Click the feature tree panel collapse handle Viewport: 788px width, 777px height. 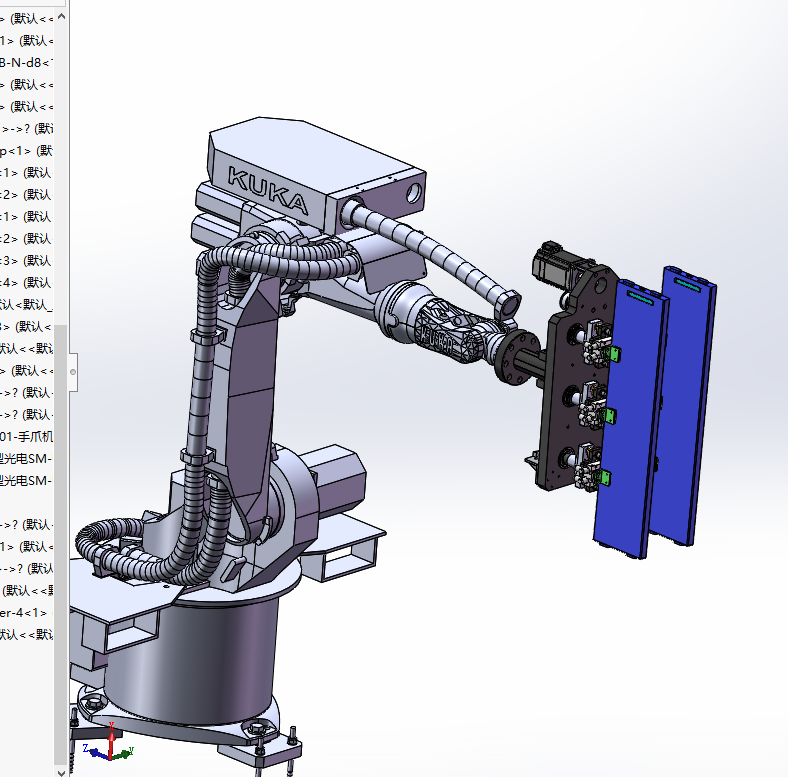(73, 372)
